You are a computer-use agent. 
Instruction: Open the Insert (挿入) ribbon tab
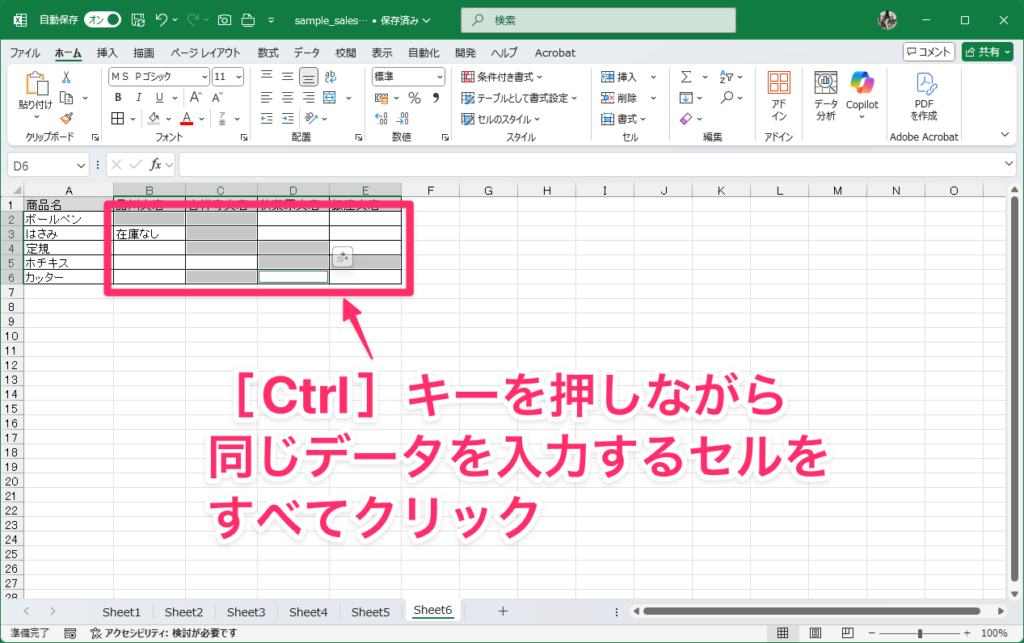107,53
